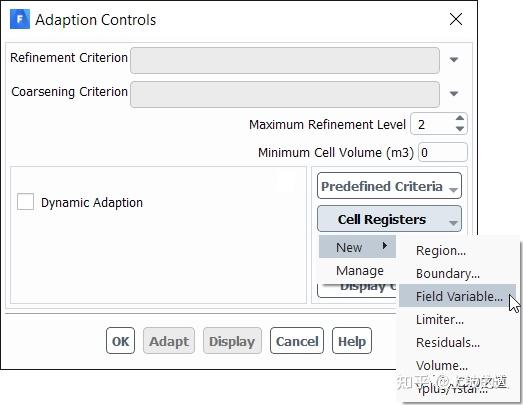This screenshot has height=405, width=523.
Task: Increase Maximum Refinement Level with up arrow
Action: tap(460, 118)
